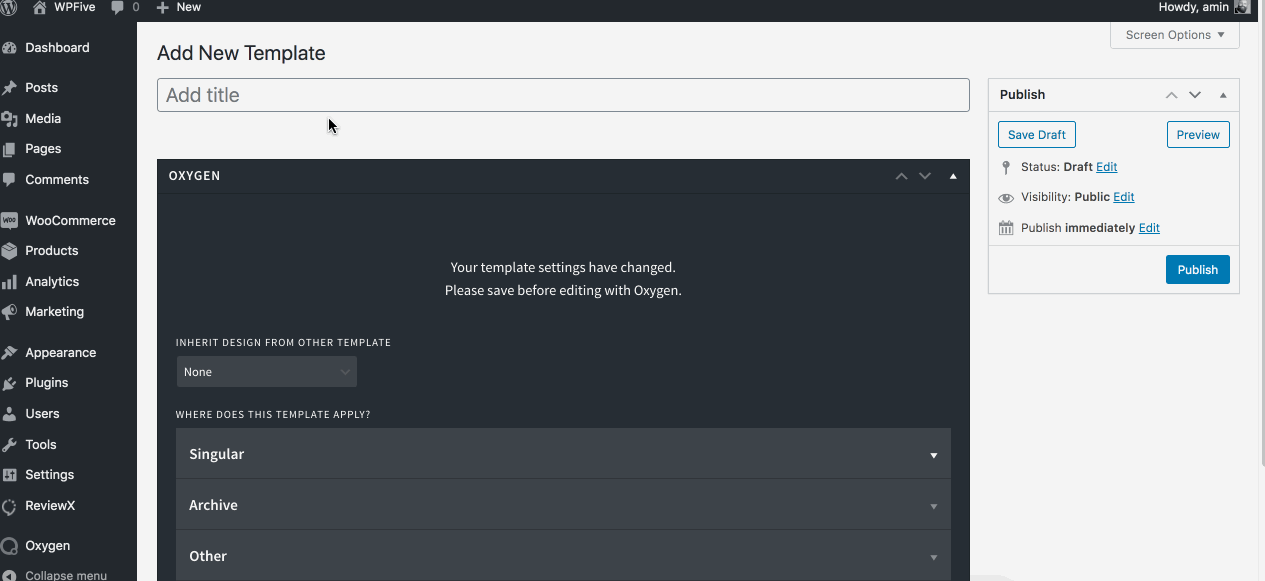Image resolution: width=1265 pixels, height=581 pixels.
Task: Click the Marketing megaphone icon
Action: (10, 312)
